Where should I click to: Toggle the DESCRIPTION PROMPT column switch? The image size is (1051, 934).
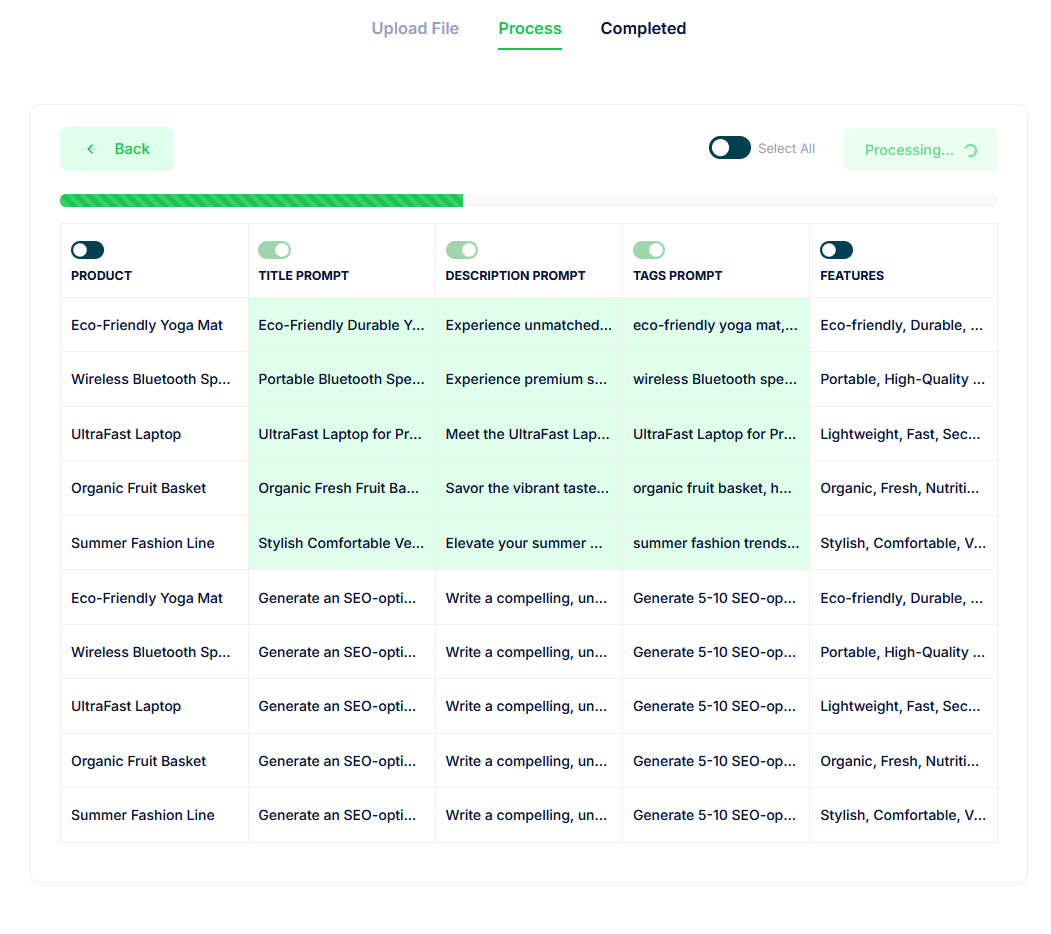click(x=462, y=250)
